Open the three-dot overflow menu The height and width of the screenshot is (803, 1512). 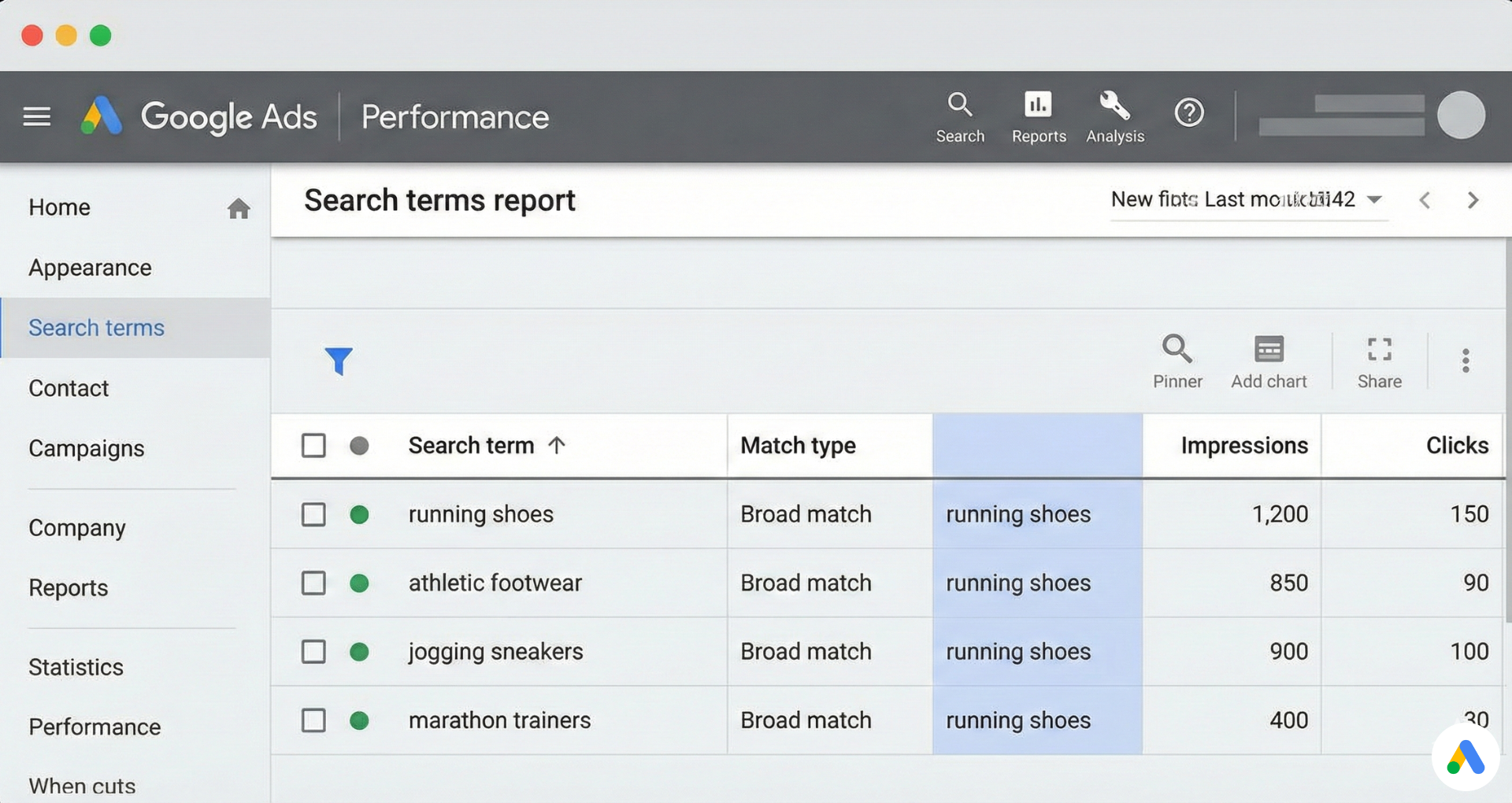[x=1466, y=361]
